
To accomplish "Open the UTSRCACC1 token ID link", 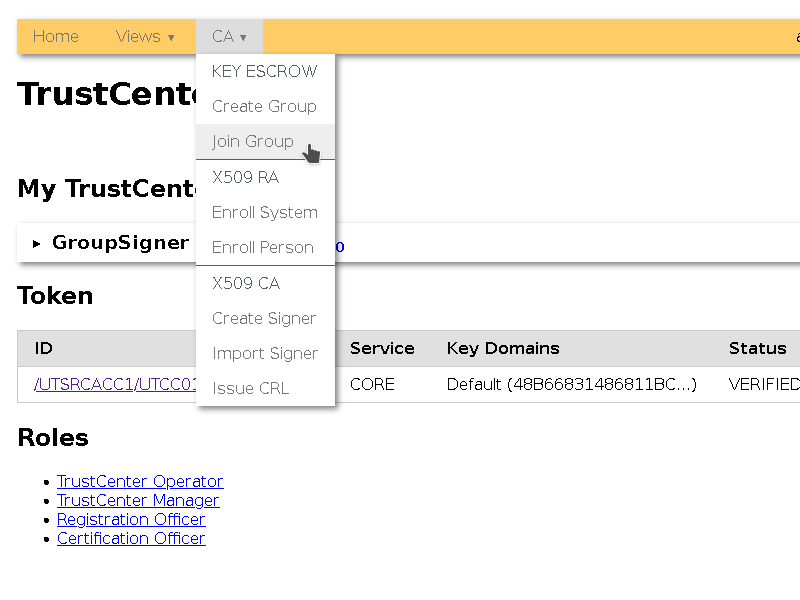I will click(x=84, y=384).
